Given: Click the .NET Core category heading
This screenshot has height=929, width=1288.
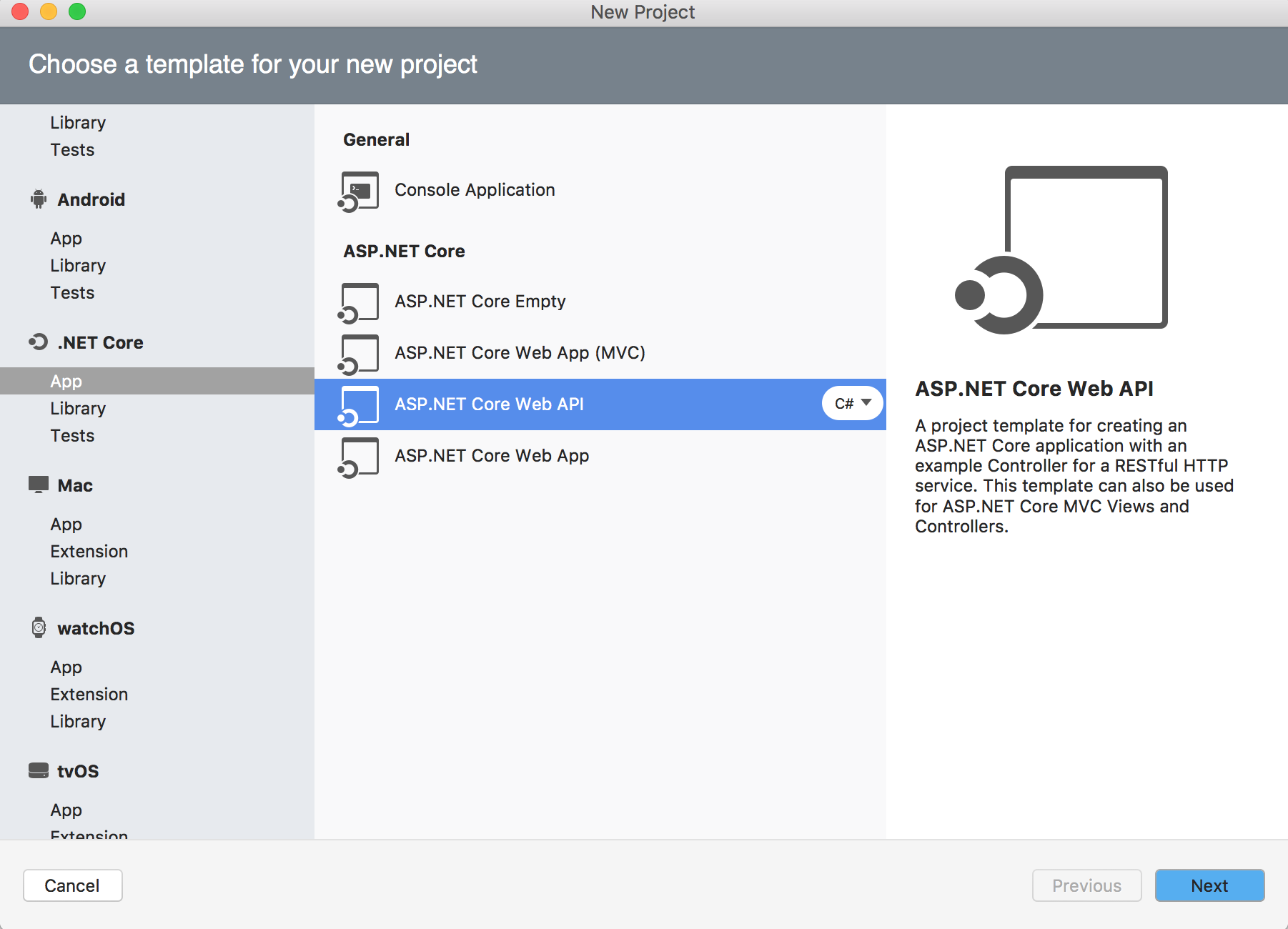Looking at the screenshot, I should (101, 342).
